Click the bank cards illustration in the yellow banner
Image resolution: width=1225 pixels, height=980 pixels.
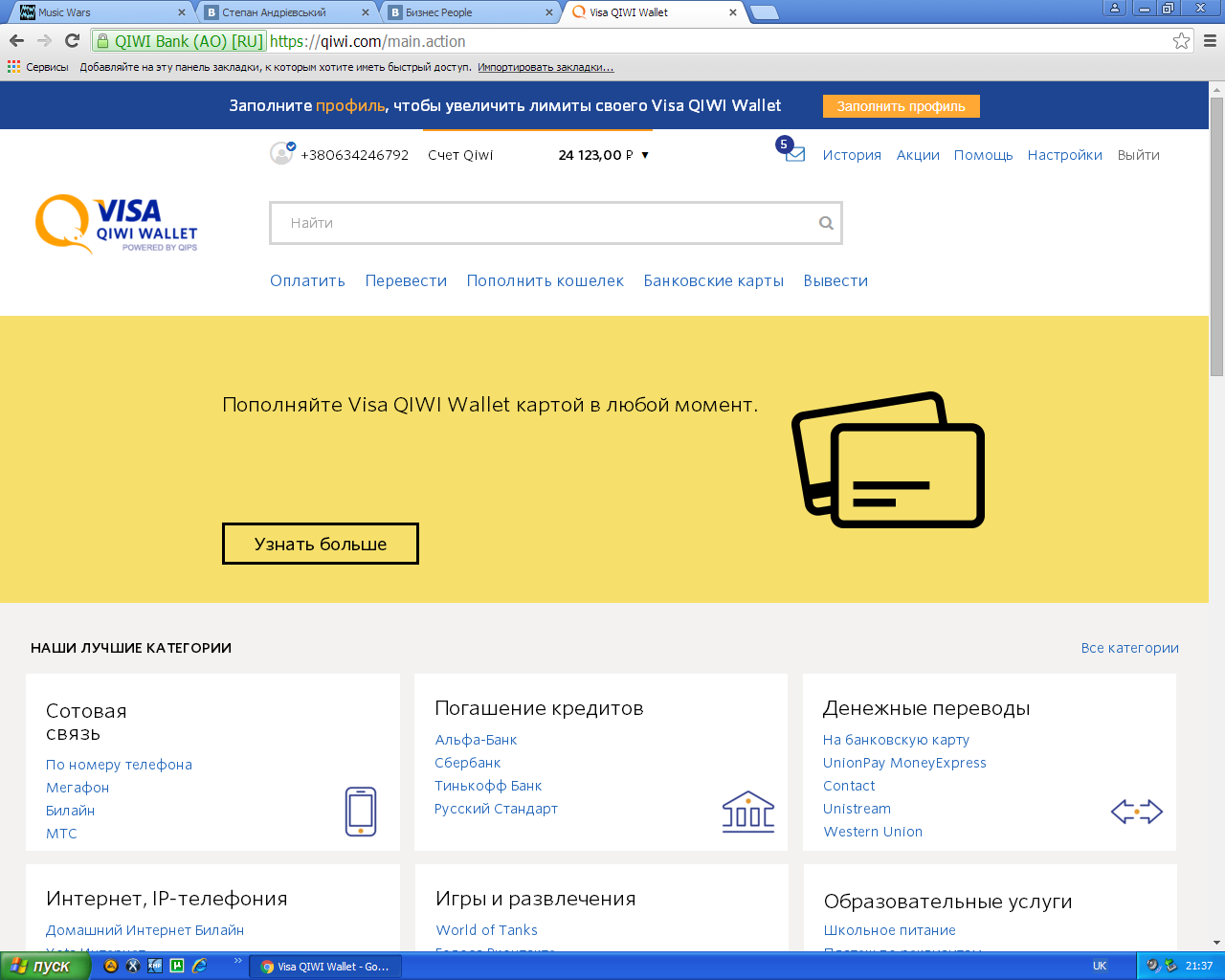[x=888, y=459]
